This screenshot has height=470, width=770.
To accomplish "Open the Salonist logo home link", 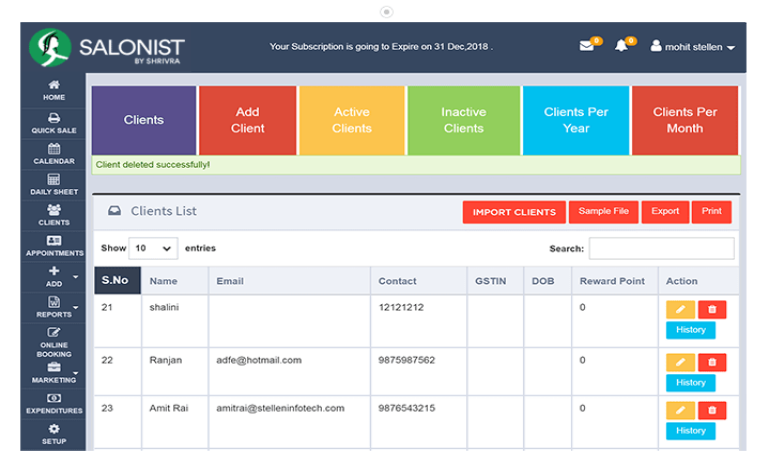I will 107,48.
